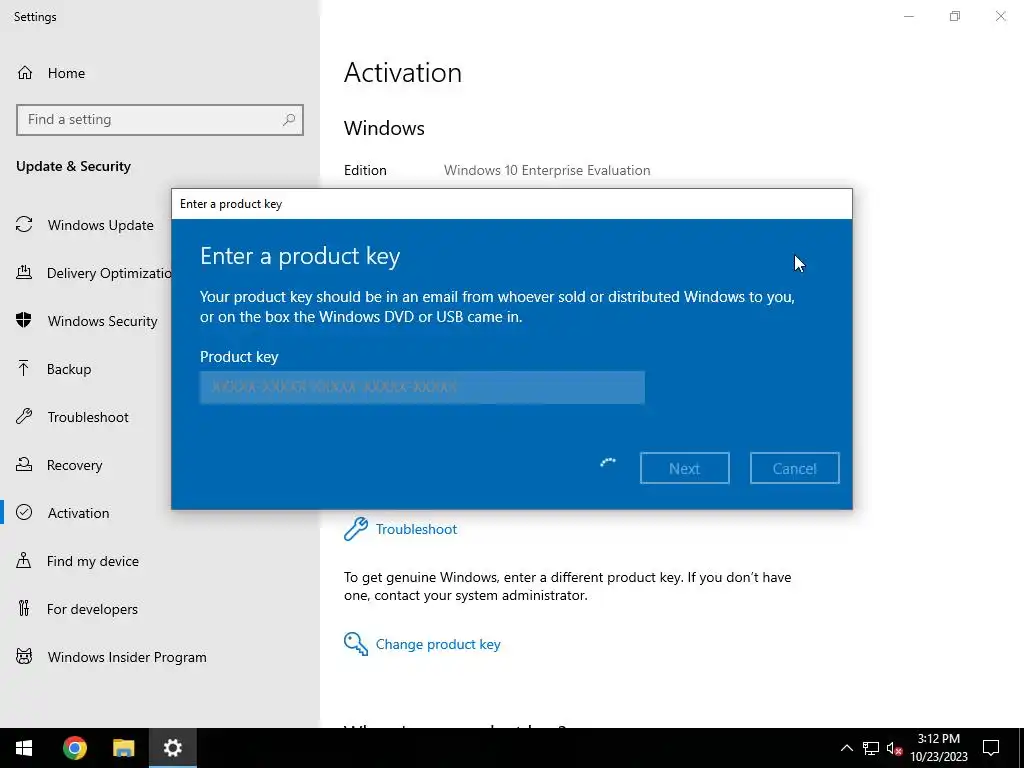Minimize the Settings window
This screenshot has width=1024, height=768.
coord(909,16)
